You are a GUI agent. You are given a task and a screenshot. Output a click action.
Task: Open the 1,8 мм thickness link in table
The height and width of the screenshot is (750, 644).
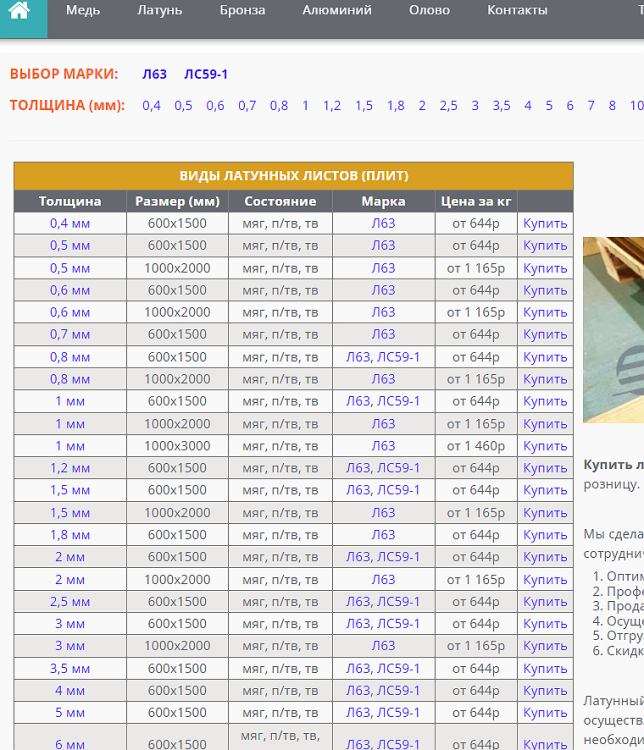(x=70, y=535)
